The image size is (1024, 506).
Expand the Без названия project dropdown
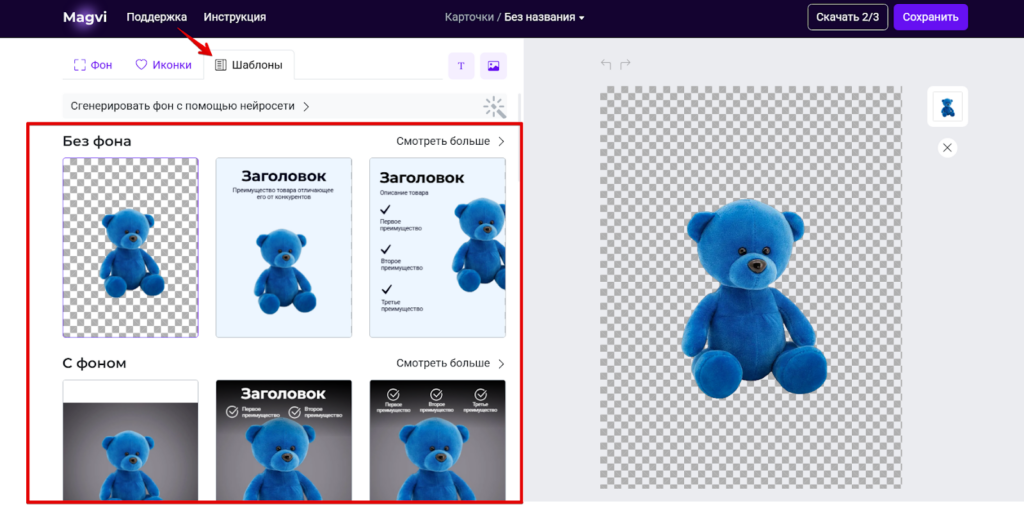point(544,18)
